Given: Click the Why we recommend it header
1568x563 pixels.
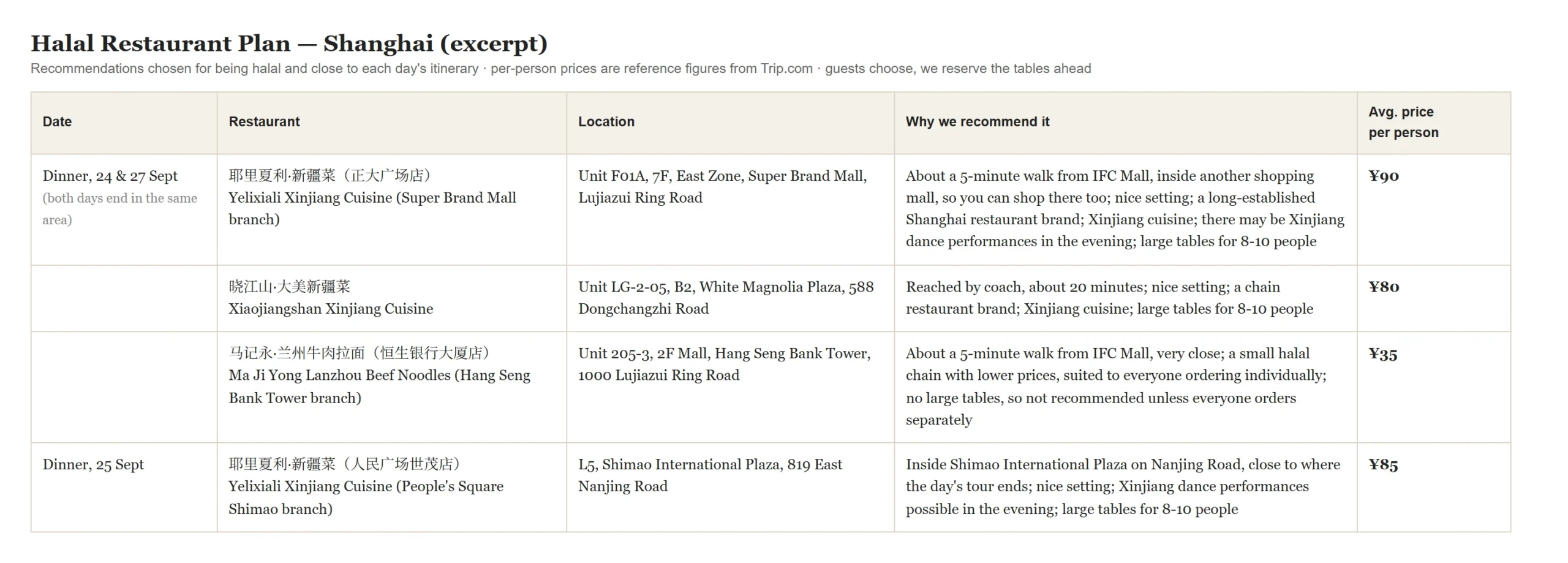Looking at the screenshot, I should tap(1125, 122).
